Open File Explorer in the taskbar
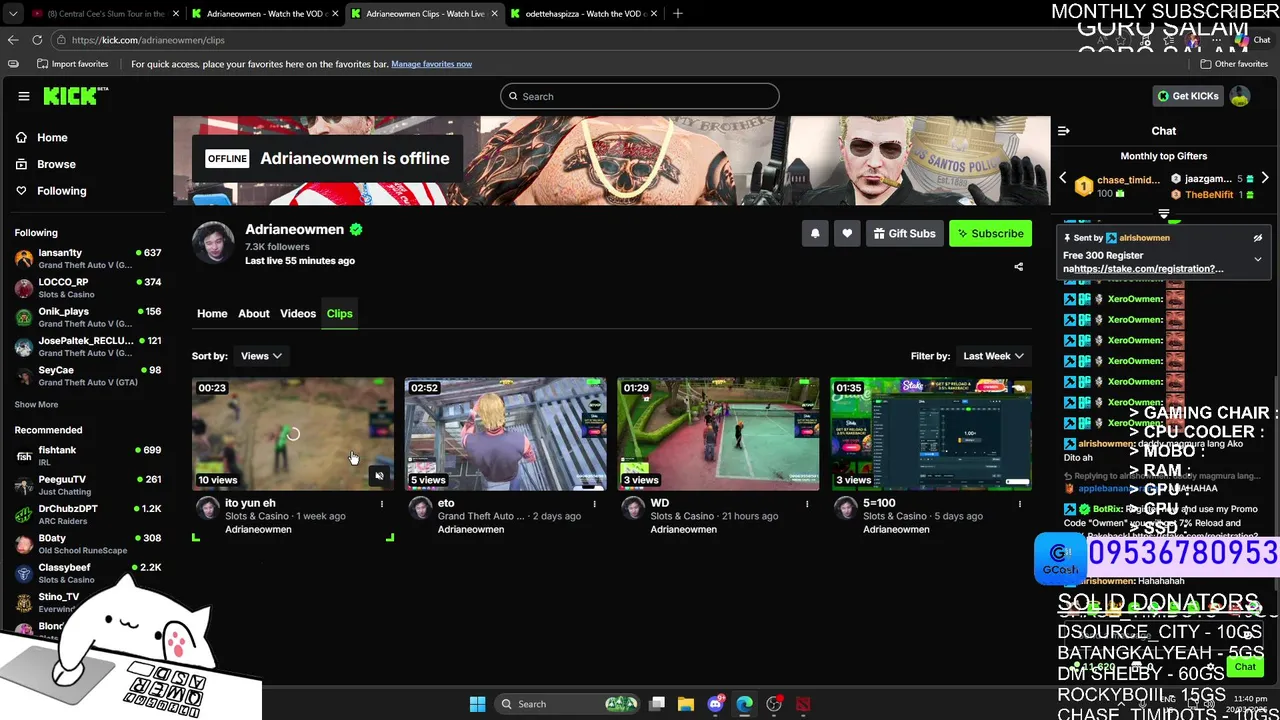The width and height of the screenshot is (1280, 720). coord(686,704)
